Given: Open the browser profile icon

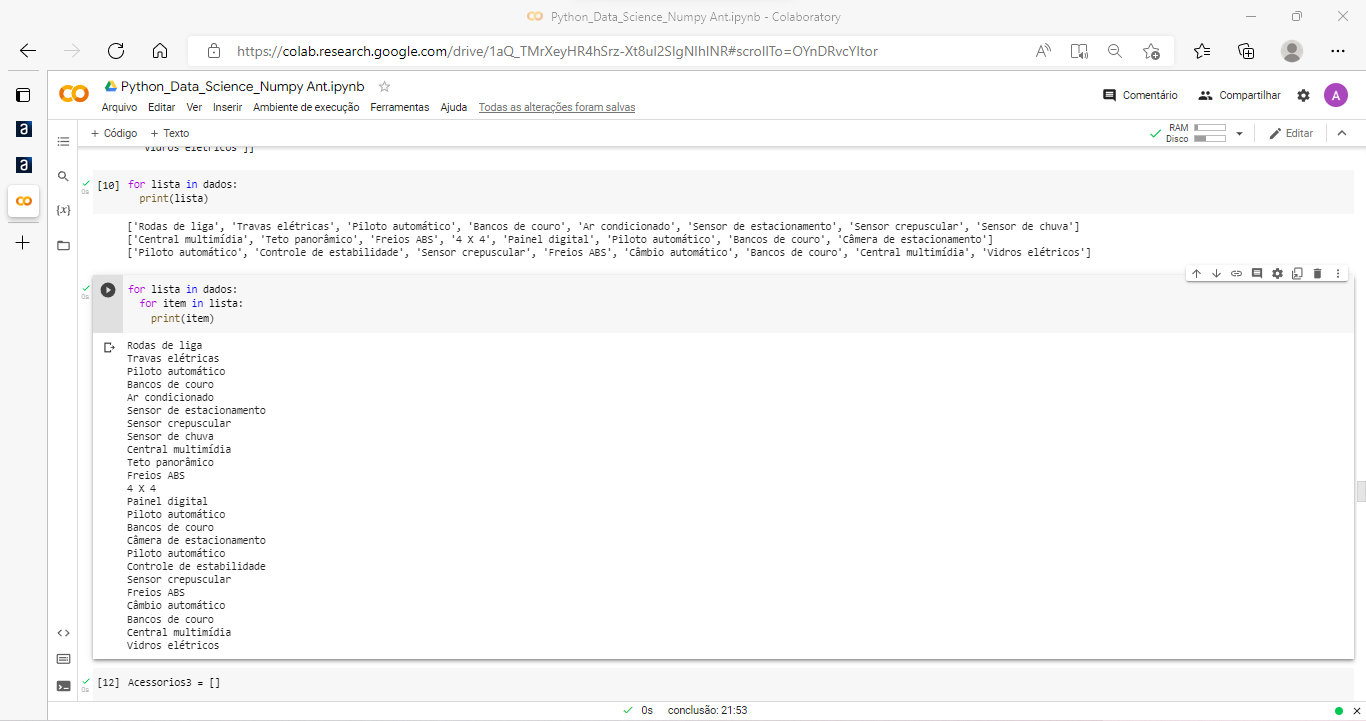Looking at the screenshot, I should (x=1292, y=51).
